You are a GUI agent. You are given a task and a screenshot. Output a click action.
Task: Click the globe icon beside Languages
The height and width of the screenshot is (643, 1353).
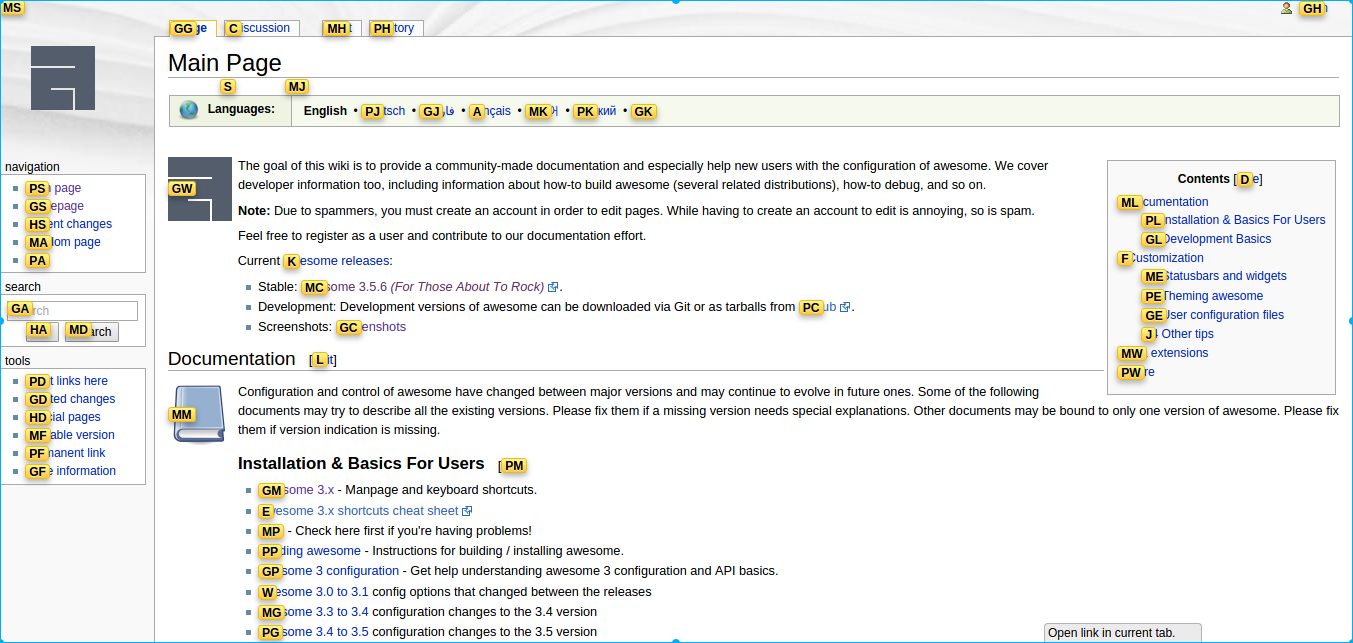coord(189,110)
